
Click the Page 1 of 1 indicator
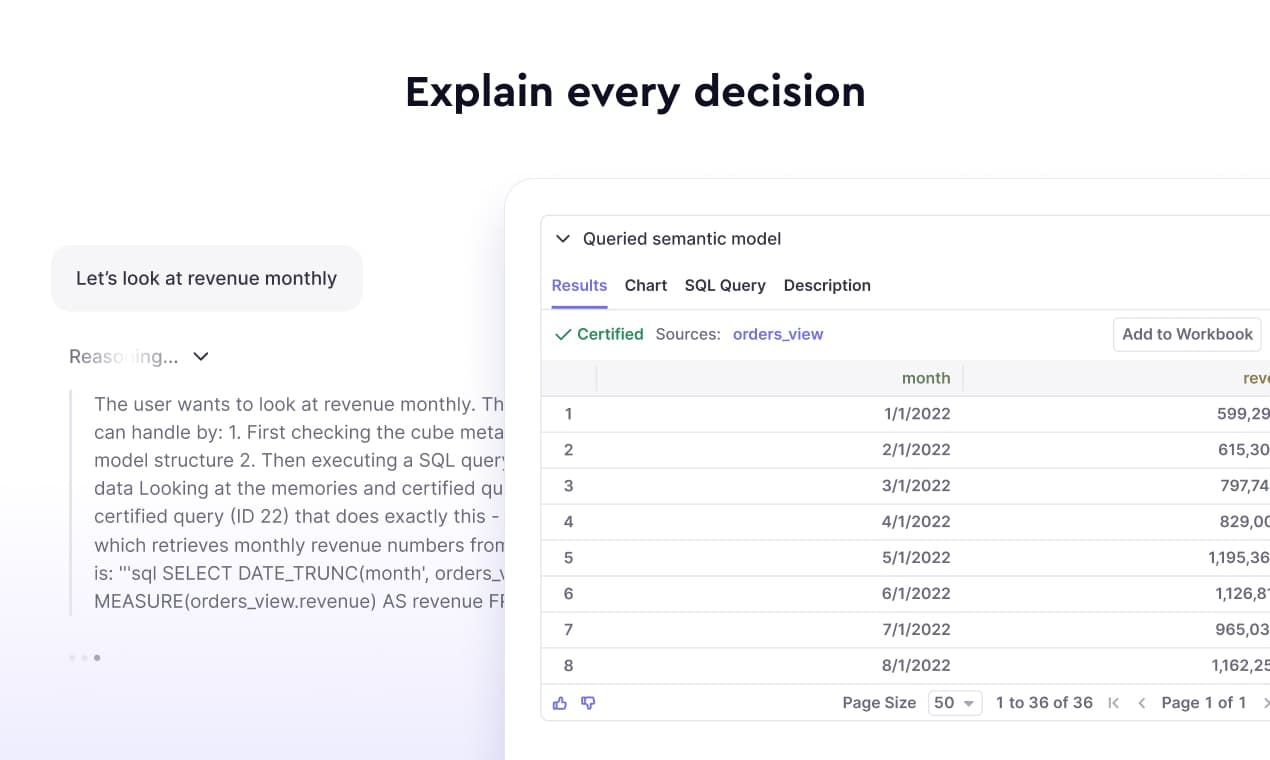(1203, 703)
